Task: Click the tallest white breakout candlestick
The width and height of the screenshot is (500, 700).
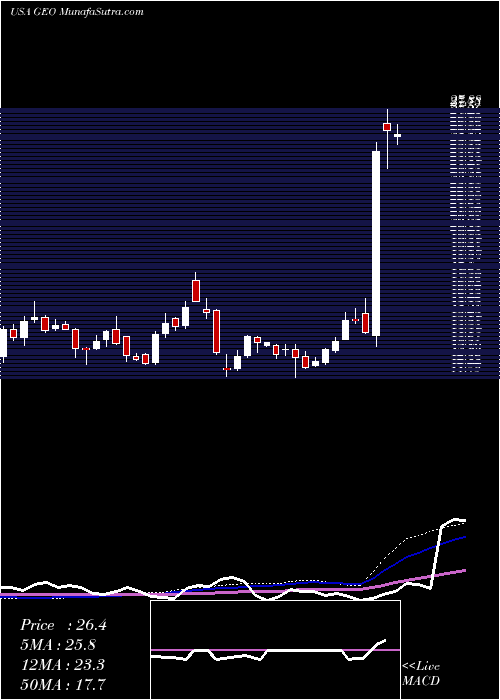Action: pos(376,243)
